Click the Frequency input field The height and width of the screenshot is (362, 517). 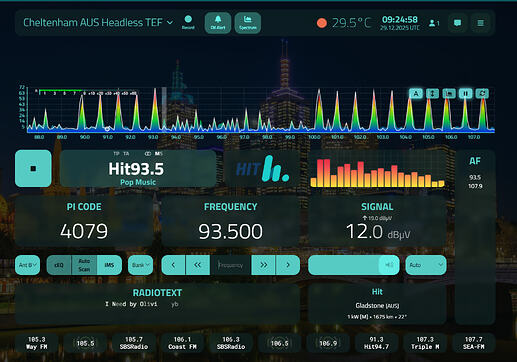click(230, 265)
